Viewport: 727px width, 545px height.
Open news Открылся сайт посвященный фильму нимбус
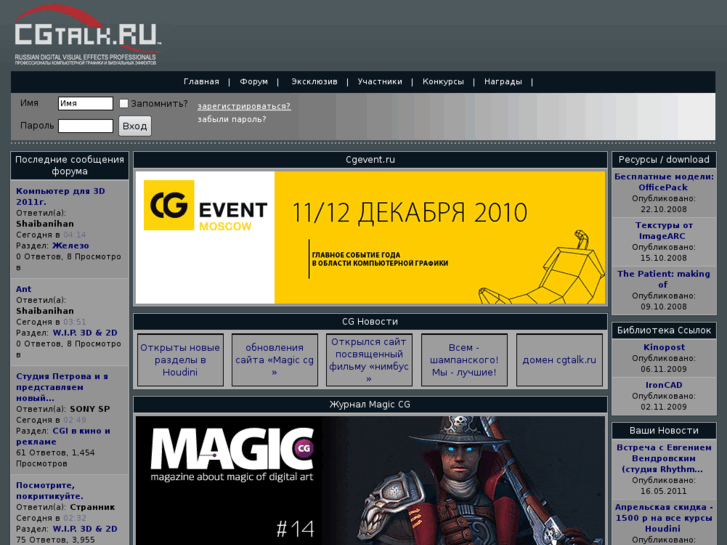369,360
